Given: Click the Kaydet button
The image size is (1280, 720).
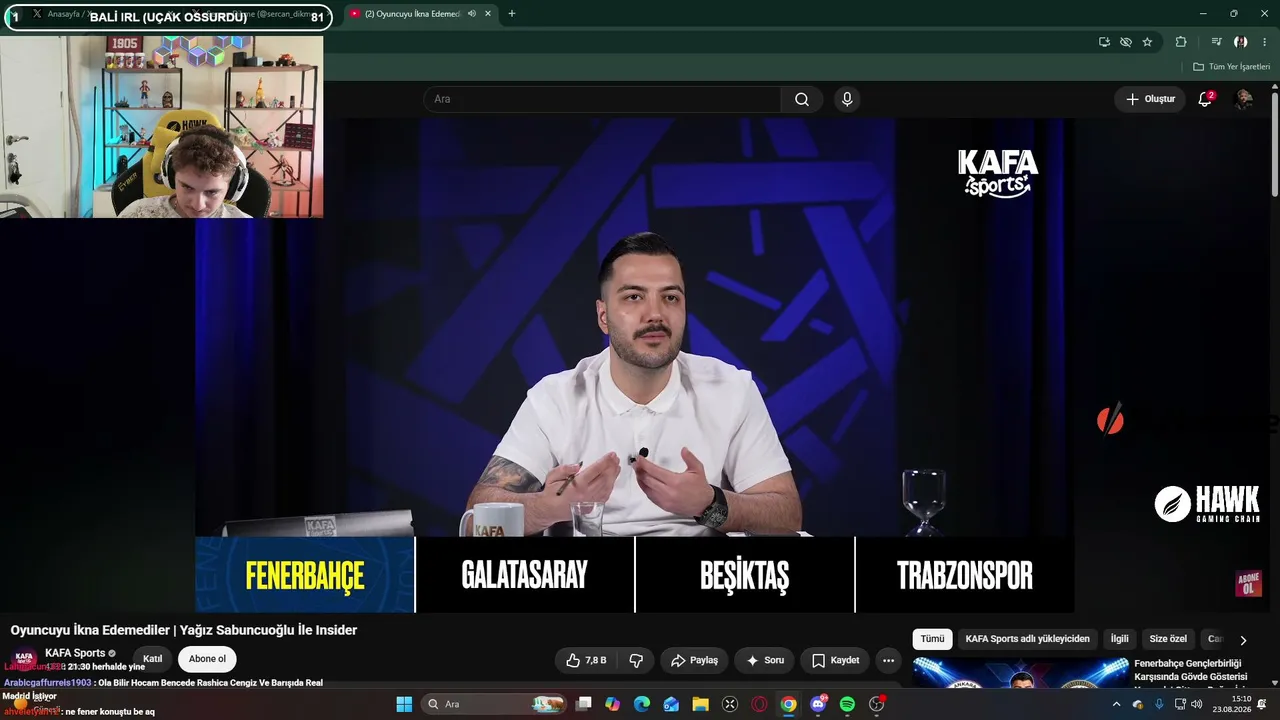Looking at the screenshot, I should [835, 660].
